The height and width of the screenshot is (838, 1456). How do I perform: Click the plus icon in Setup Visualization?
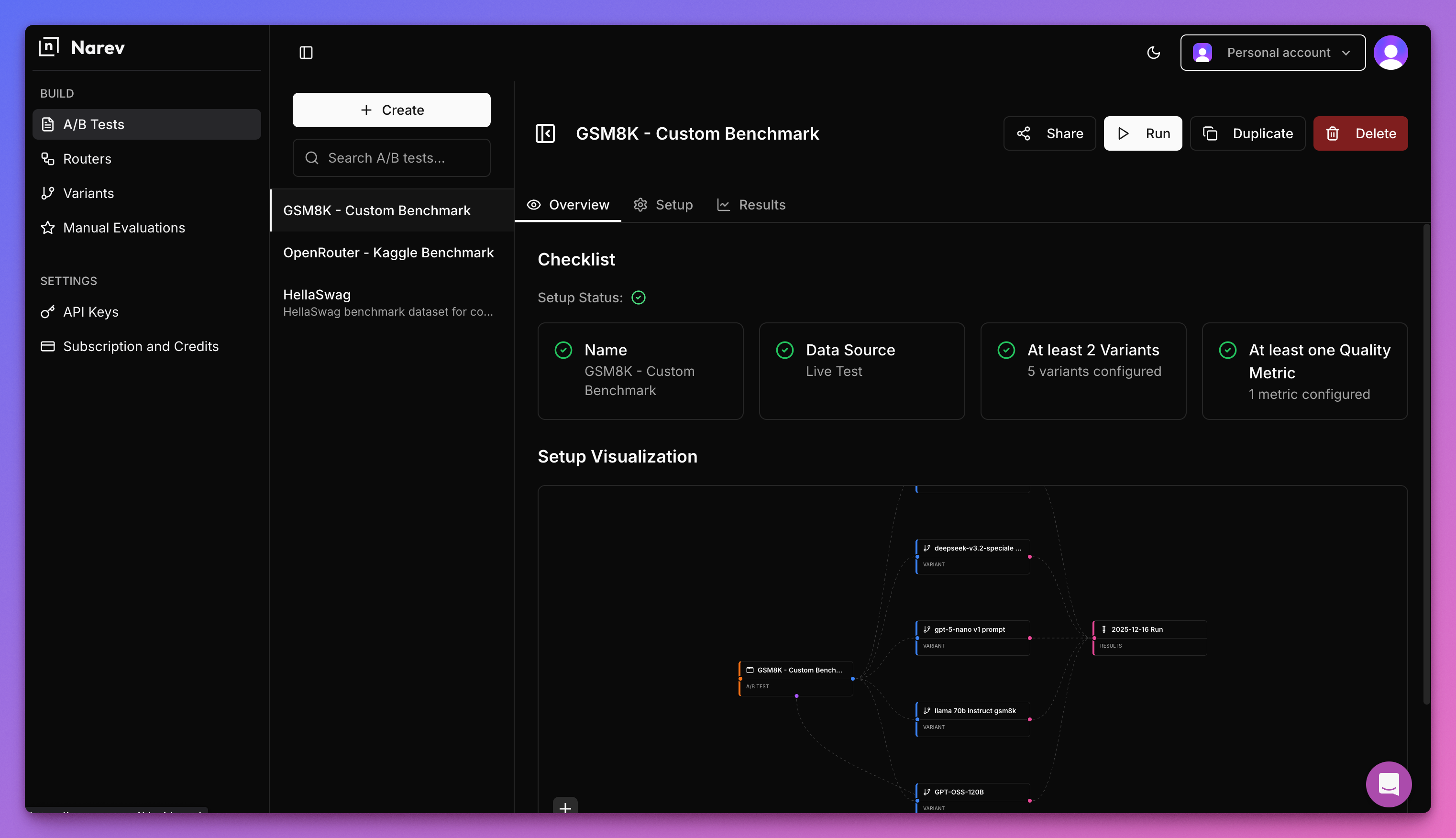(565, 807)
